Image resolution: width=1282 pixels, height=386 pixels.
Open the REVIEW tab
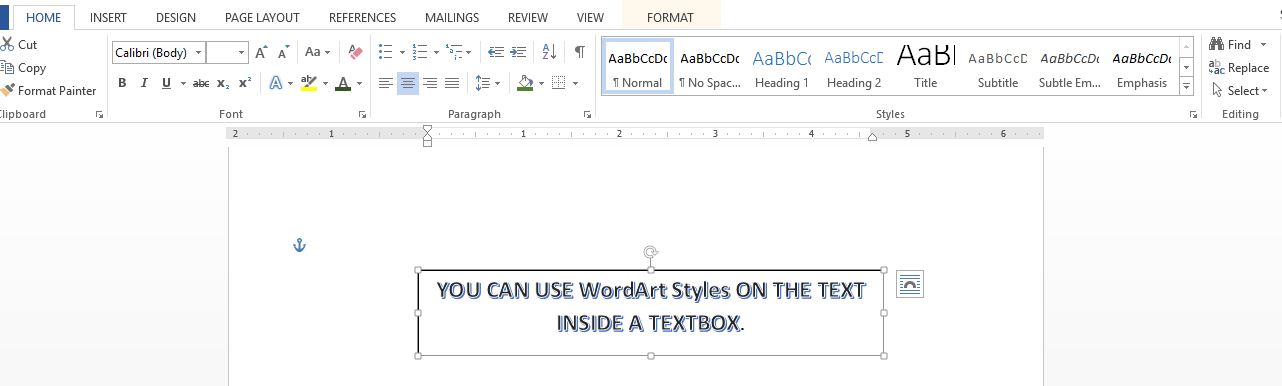tap(527, 18)
